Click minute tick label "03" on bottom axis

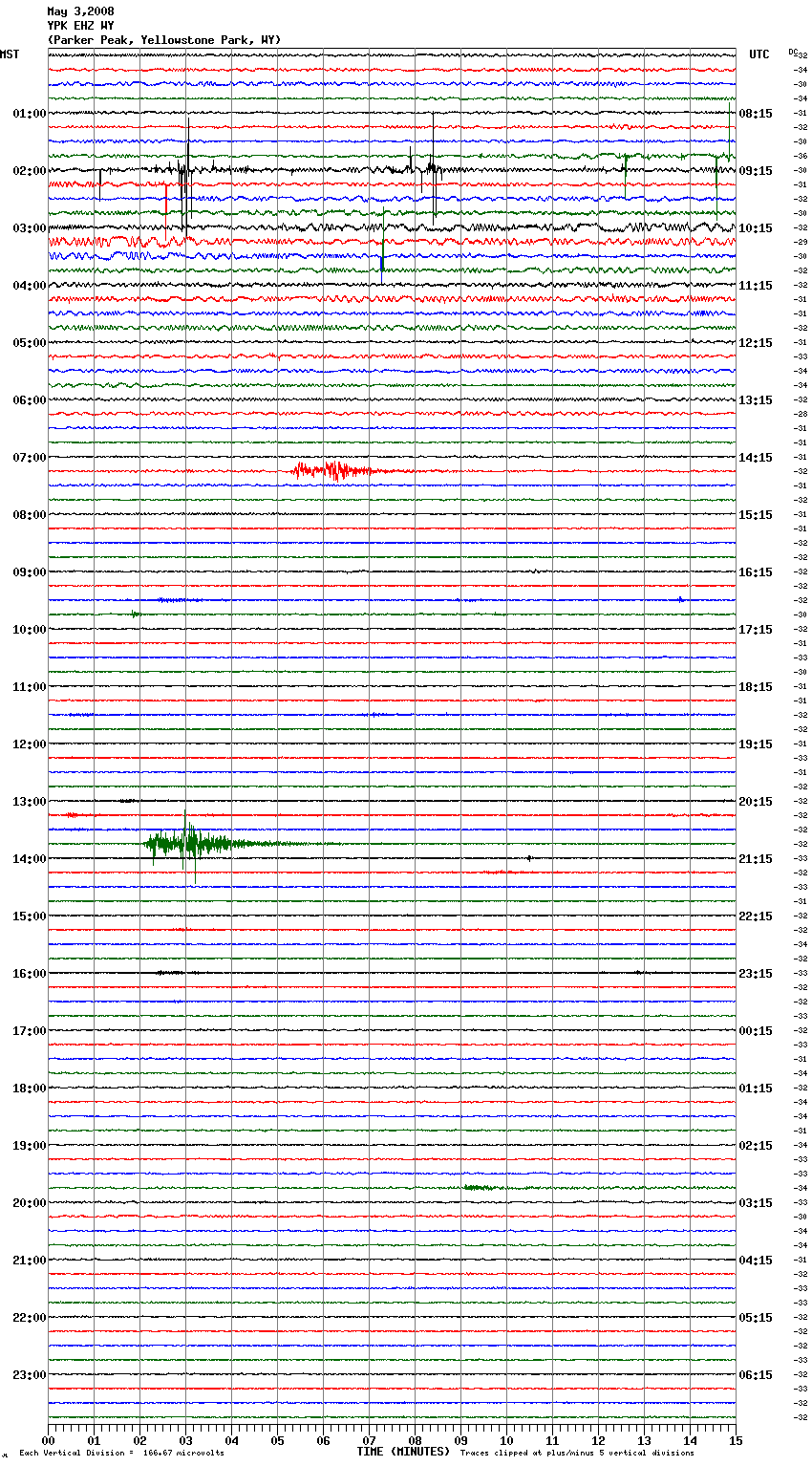[185, 1440]
